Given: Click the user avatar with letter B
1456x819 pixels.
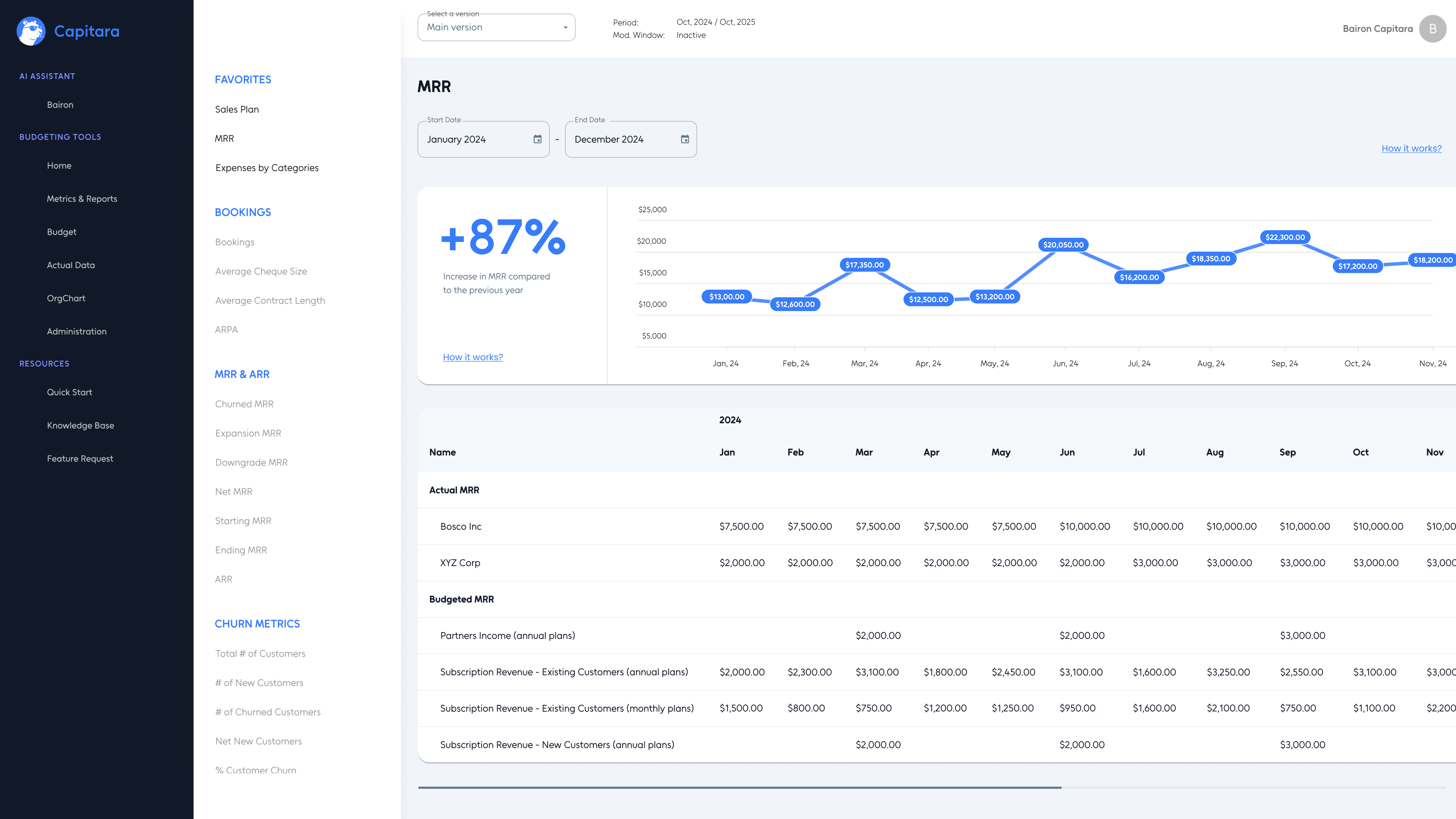Looking at the screenshot, I should [x=1432, y=29].
